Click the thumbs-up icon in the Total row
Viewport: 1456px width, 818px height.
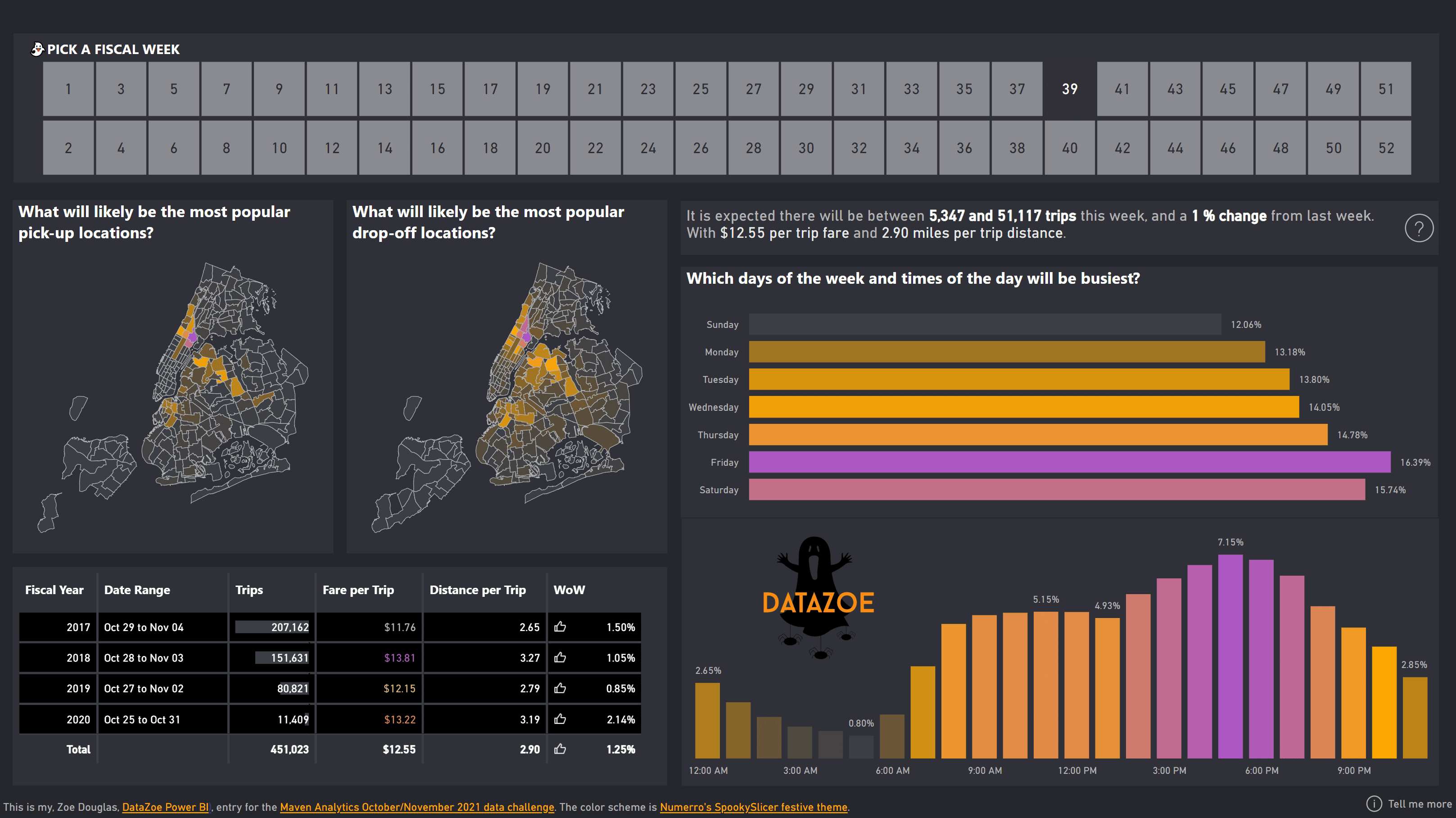(560, 749)
